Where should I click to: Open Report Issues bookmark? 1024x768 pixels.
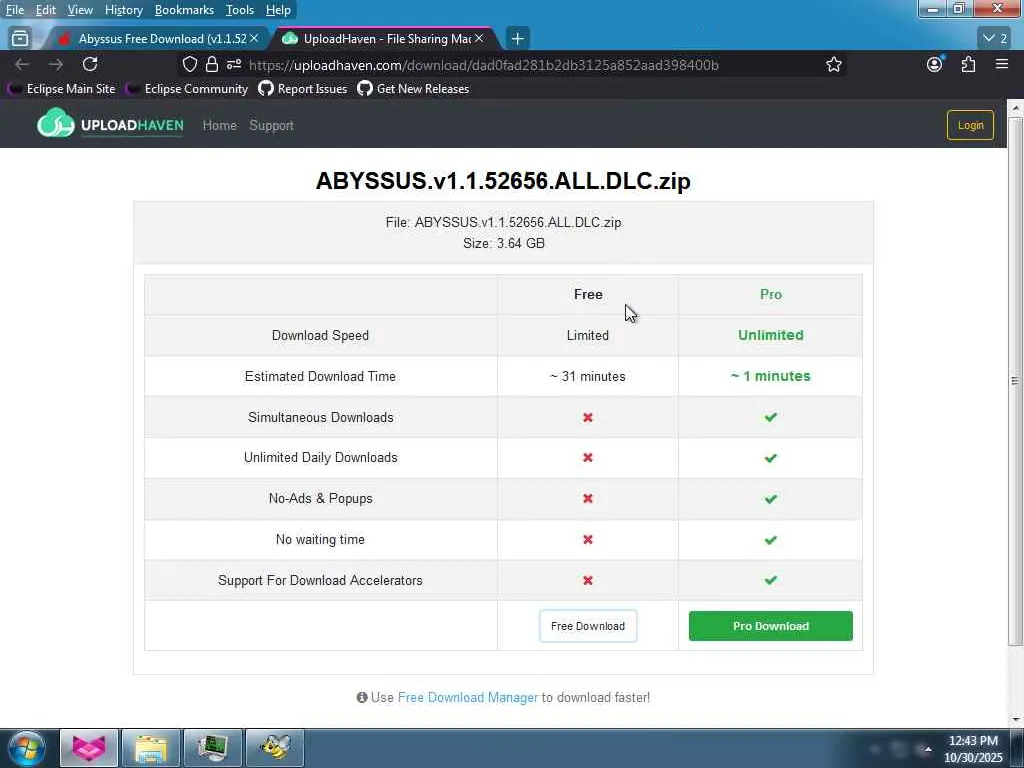[303, 89]
